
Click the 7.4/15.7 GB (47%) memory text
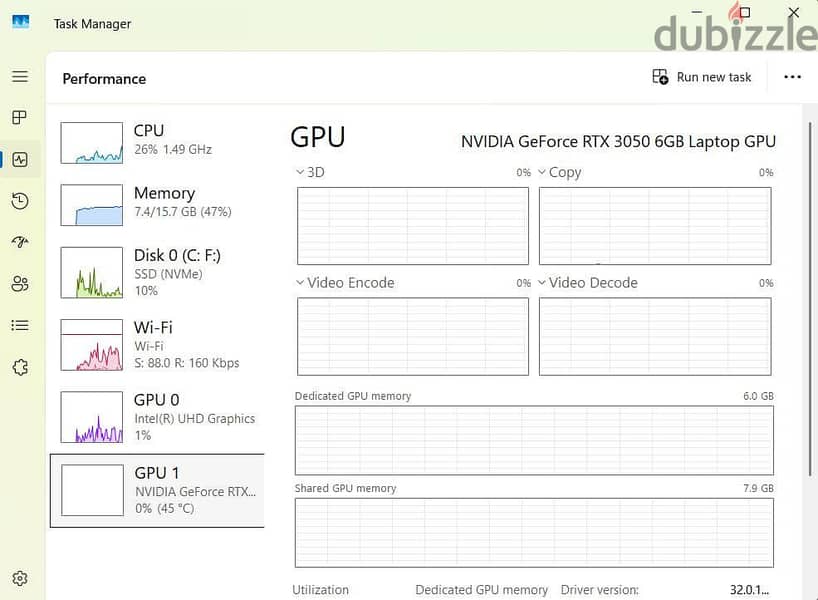click(x=183, y=212)
